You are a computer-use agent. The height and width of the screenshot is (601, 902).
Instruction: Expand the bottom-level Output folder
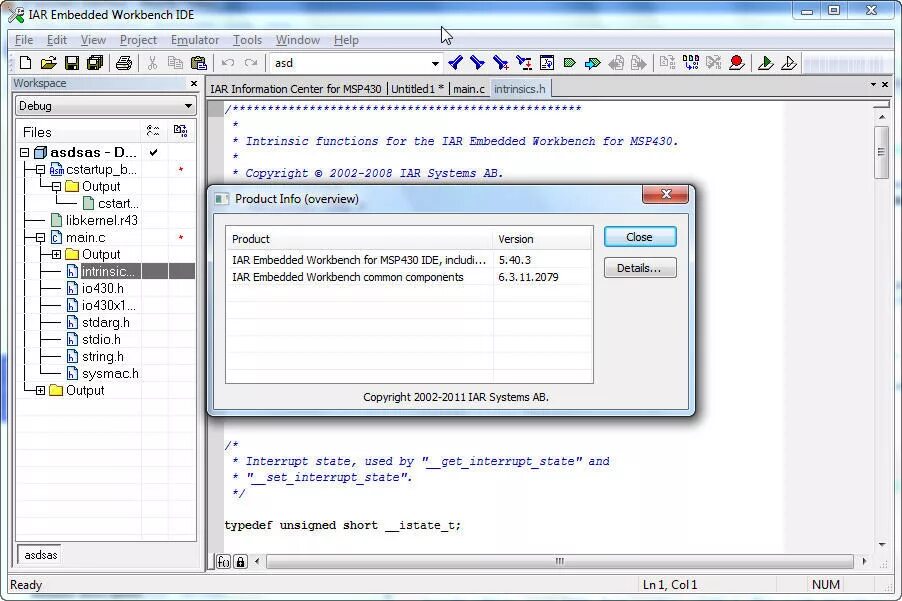click(x=40, y=391)
